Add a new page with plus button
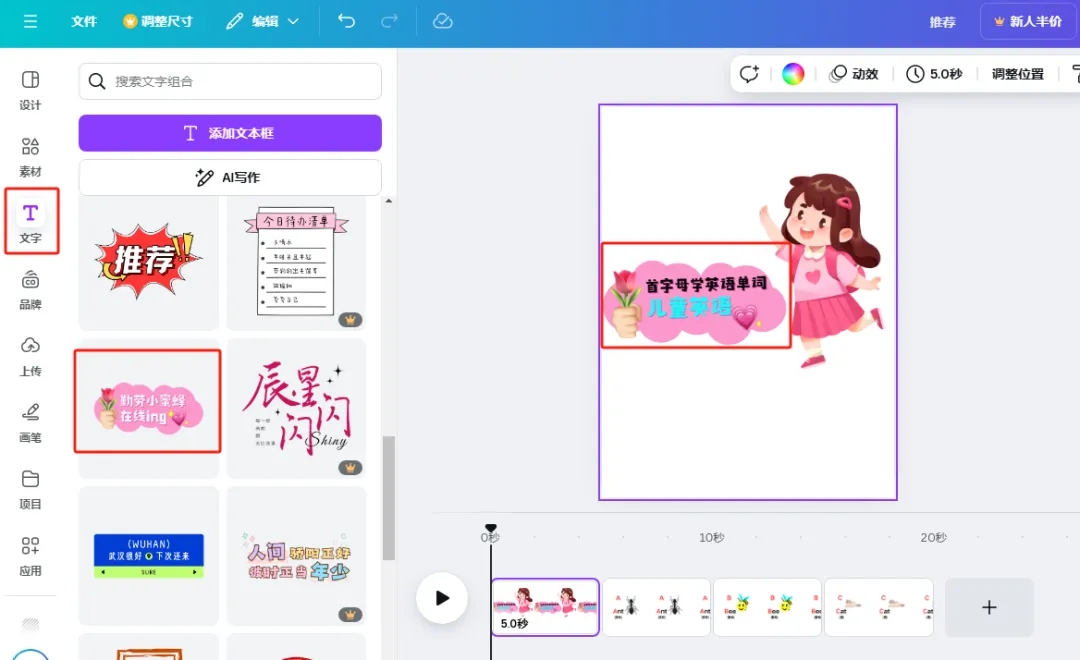Viewport: 1080px width, 660px height. click(989, 607)
